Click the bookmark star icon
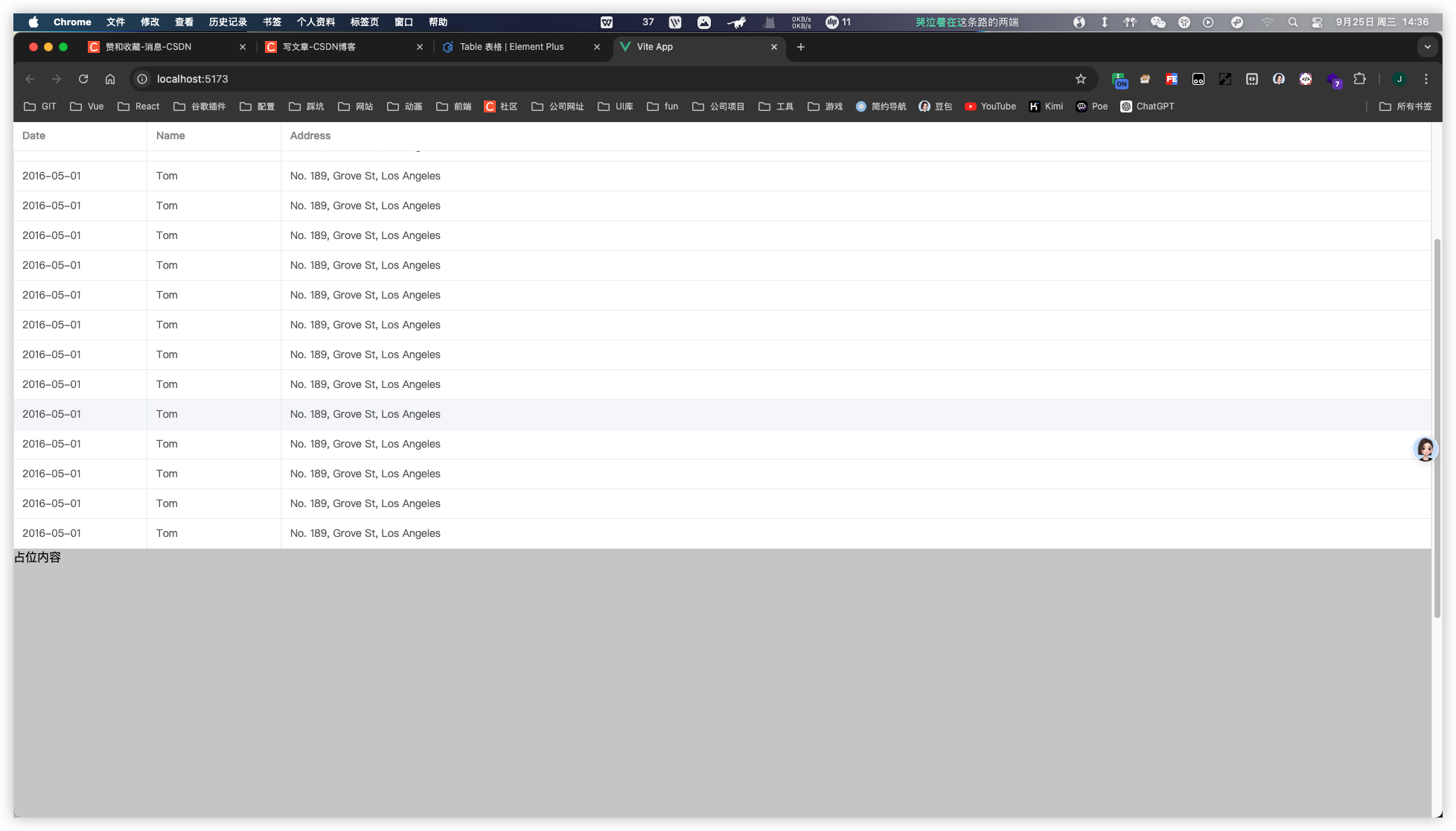The image size is (1456, 831). pyautogui.click(x=1080, y=79)
